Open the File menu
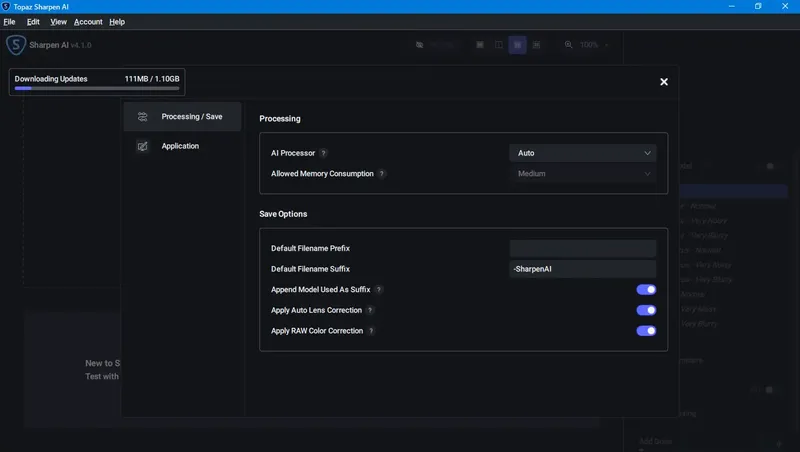 (9, 22)
